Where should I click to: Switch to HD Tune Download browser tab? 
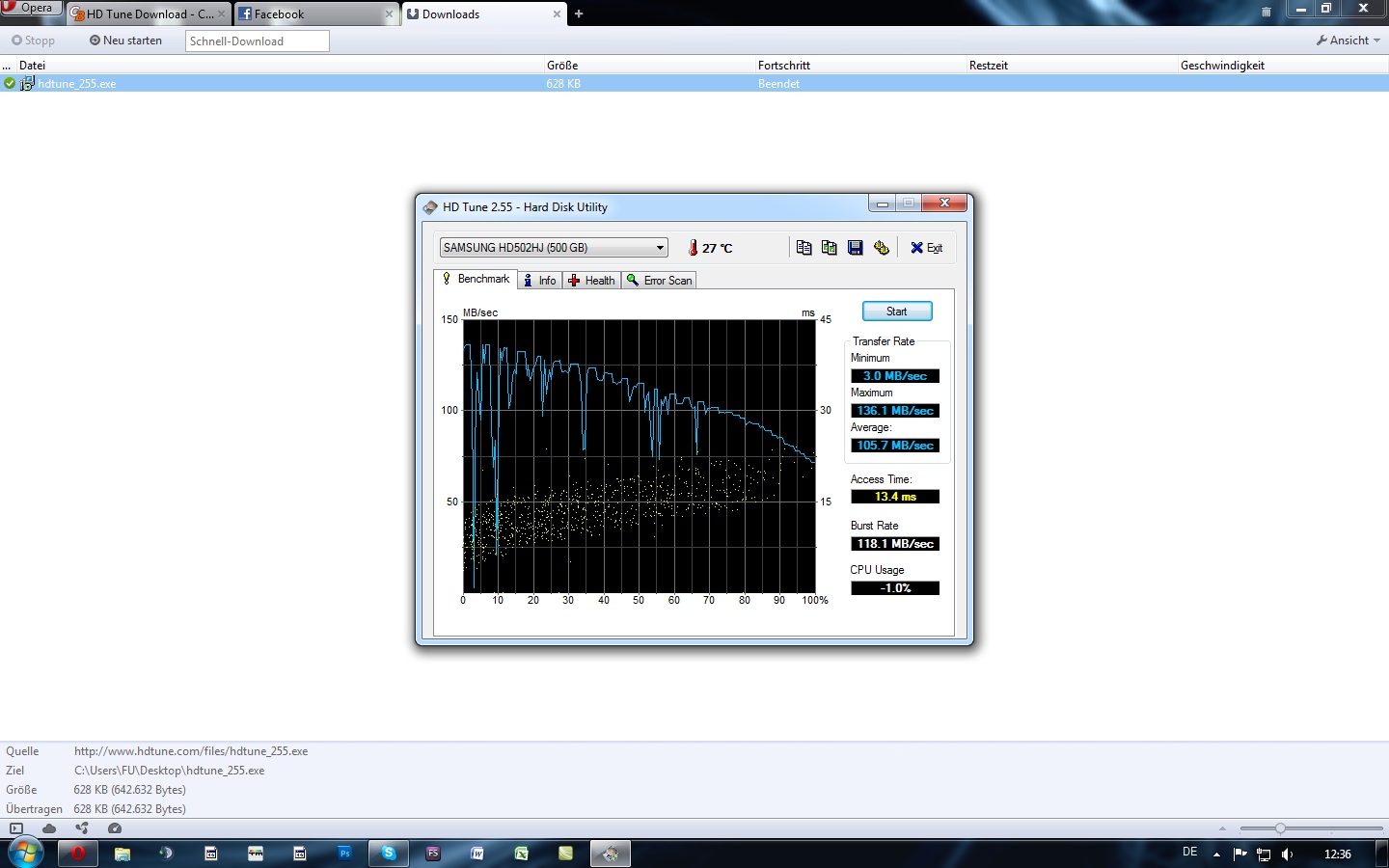[148, 14]
